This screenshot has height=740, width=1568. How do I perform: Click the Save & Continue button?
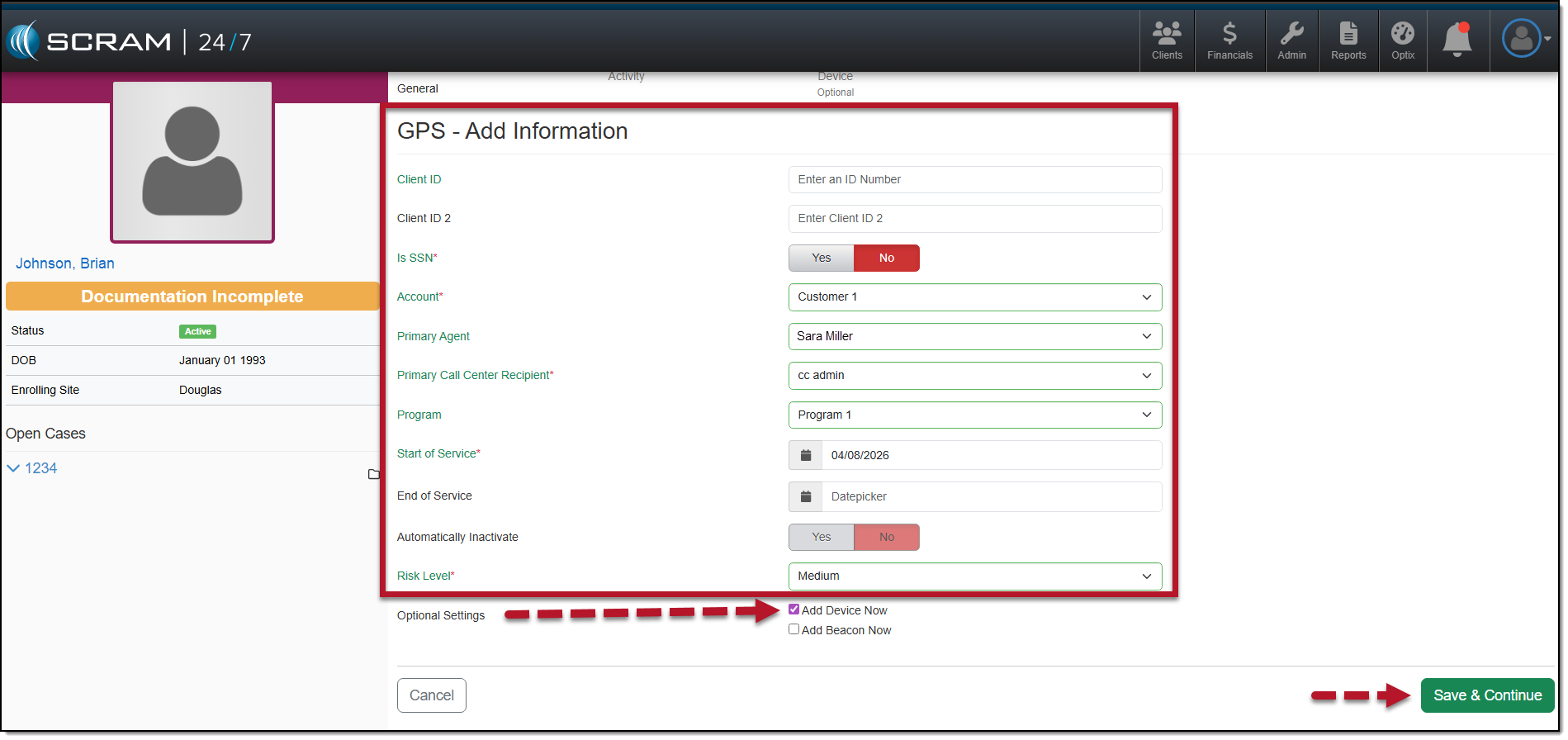click(1486, 695)
